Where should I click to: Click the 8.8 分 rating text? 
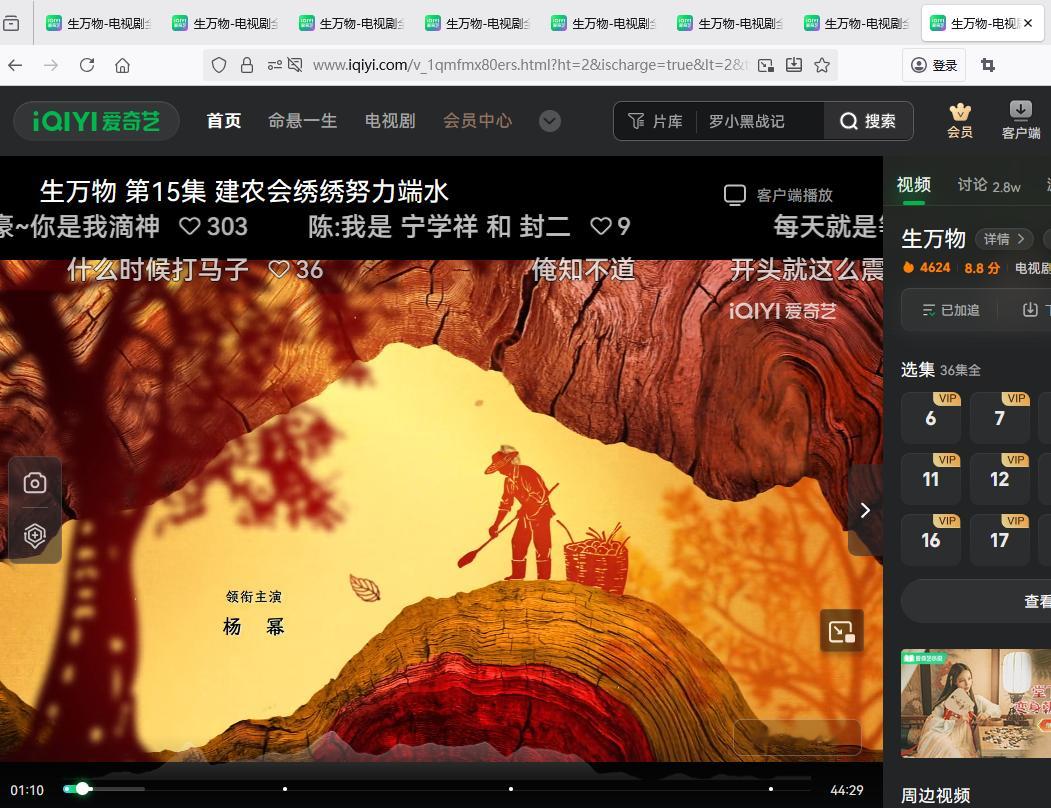(x=982, y=268)
